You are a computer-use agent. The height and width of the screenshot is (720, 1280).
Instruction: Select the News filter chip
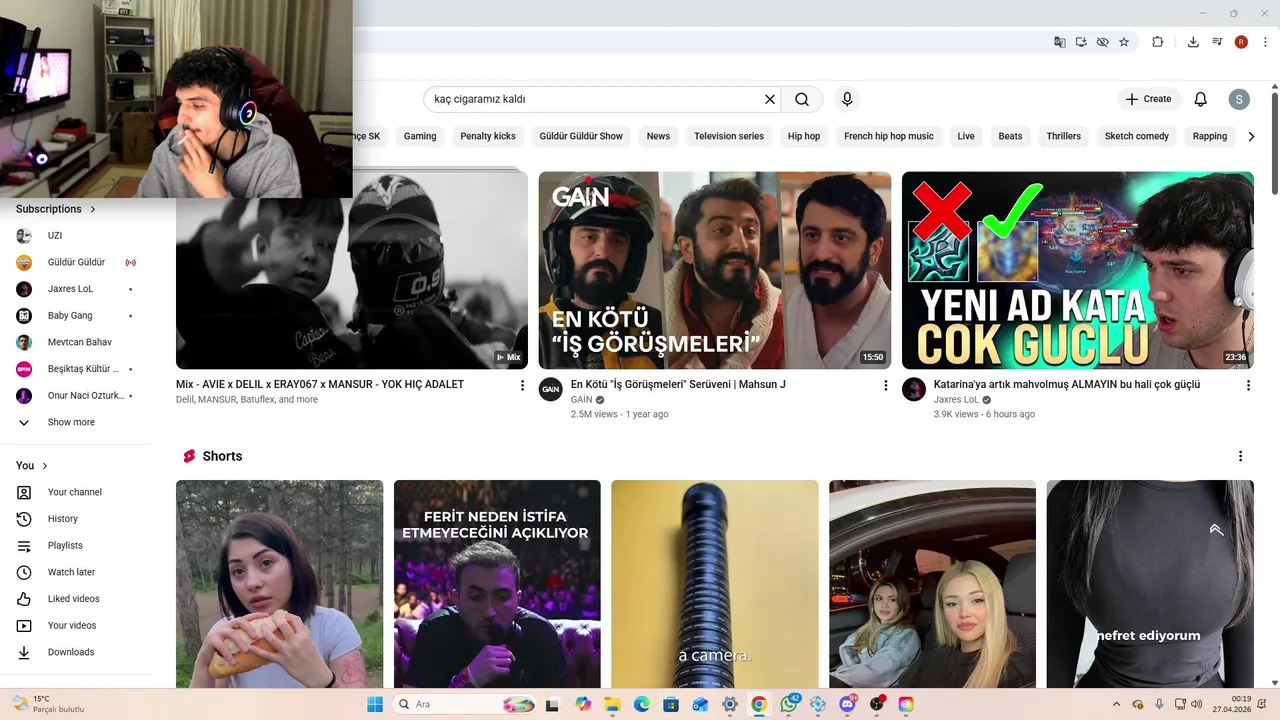coord(658,136)
